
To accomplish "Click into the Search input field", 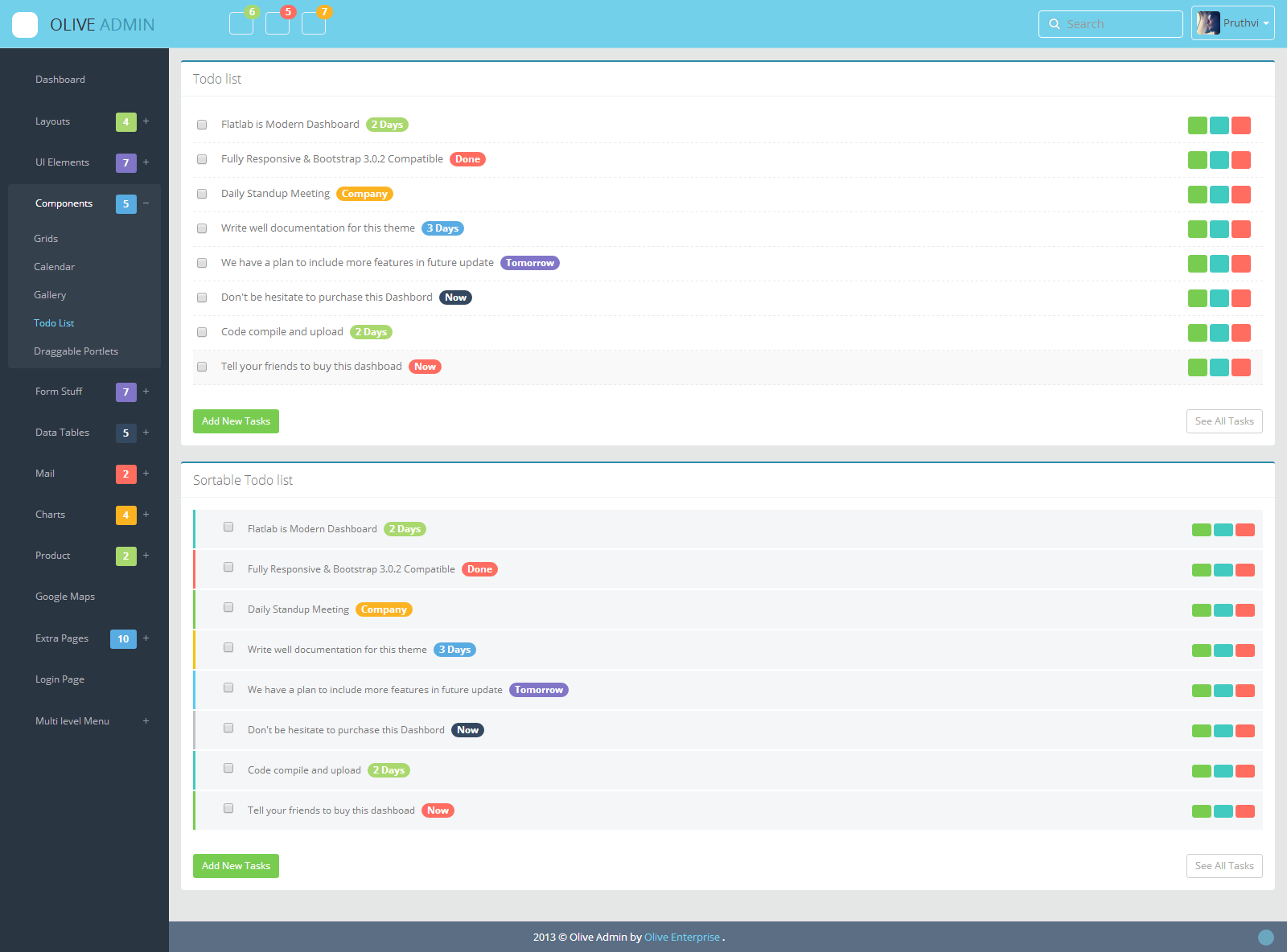I will (x=1111, y=24).
